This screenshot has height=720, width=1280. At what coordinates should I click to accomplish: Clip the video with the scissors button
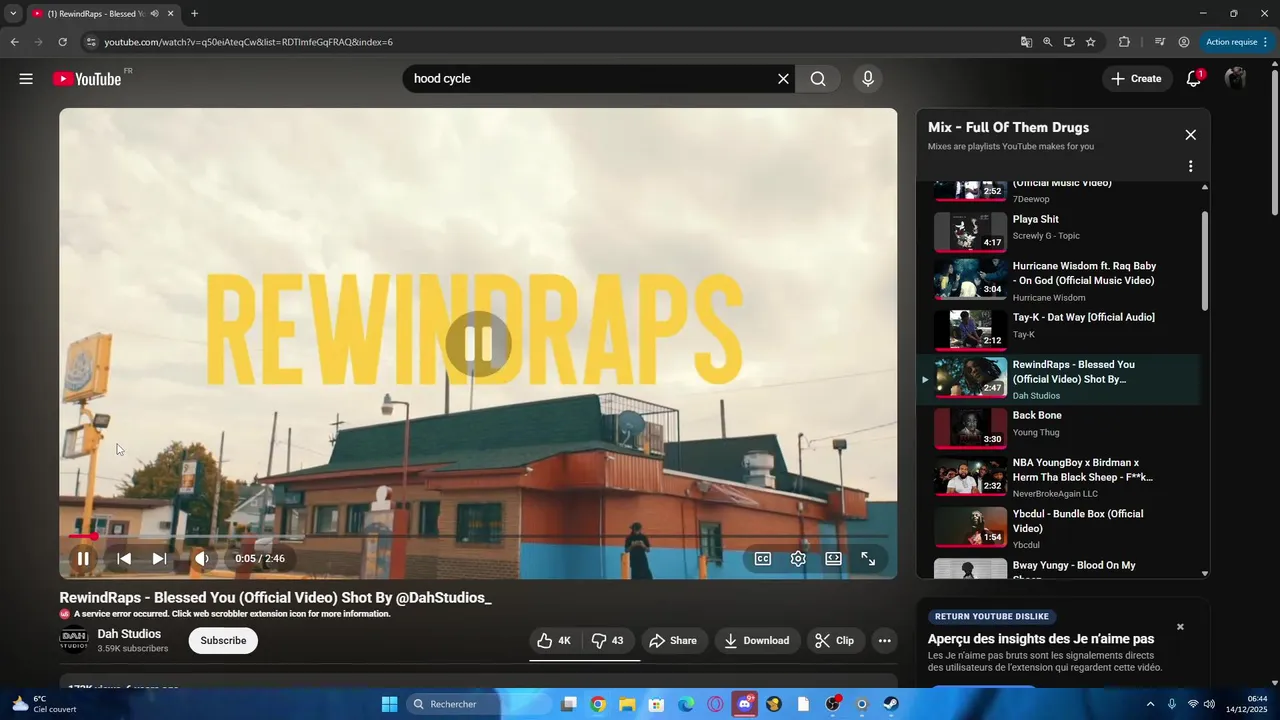pos(836,641)
